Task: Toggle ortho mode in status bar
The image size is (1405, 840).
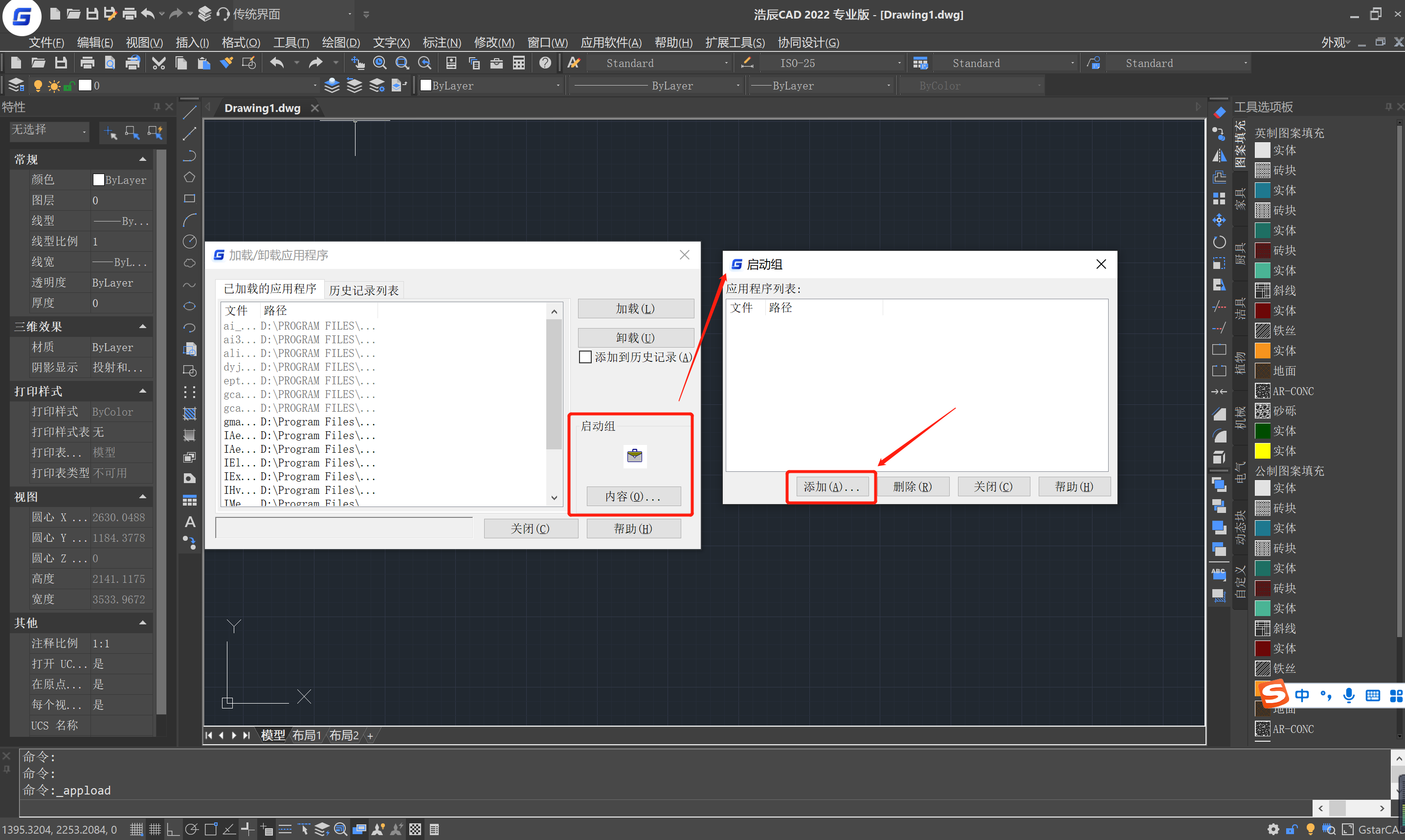Action: click(x=173, y=829)
